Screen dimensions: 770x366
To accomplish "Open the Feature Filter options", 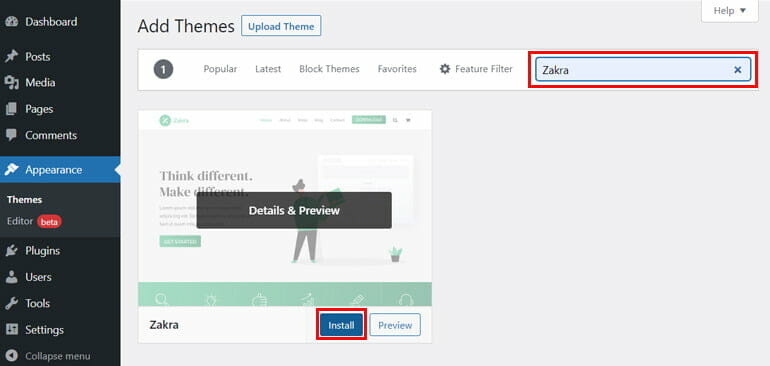I will point(476,69).
